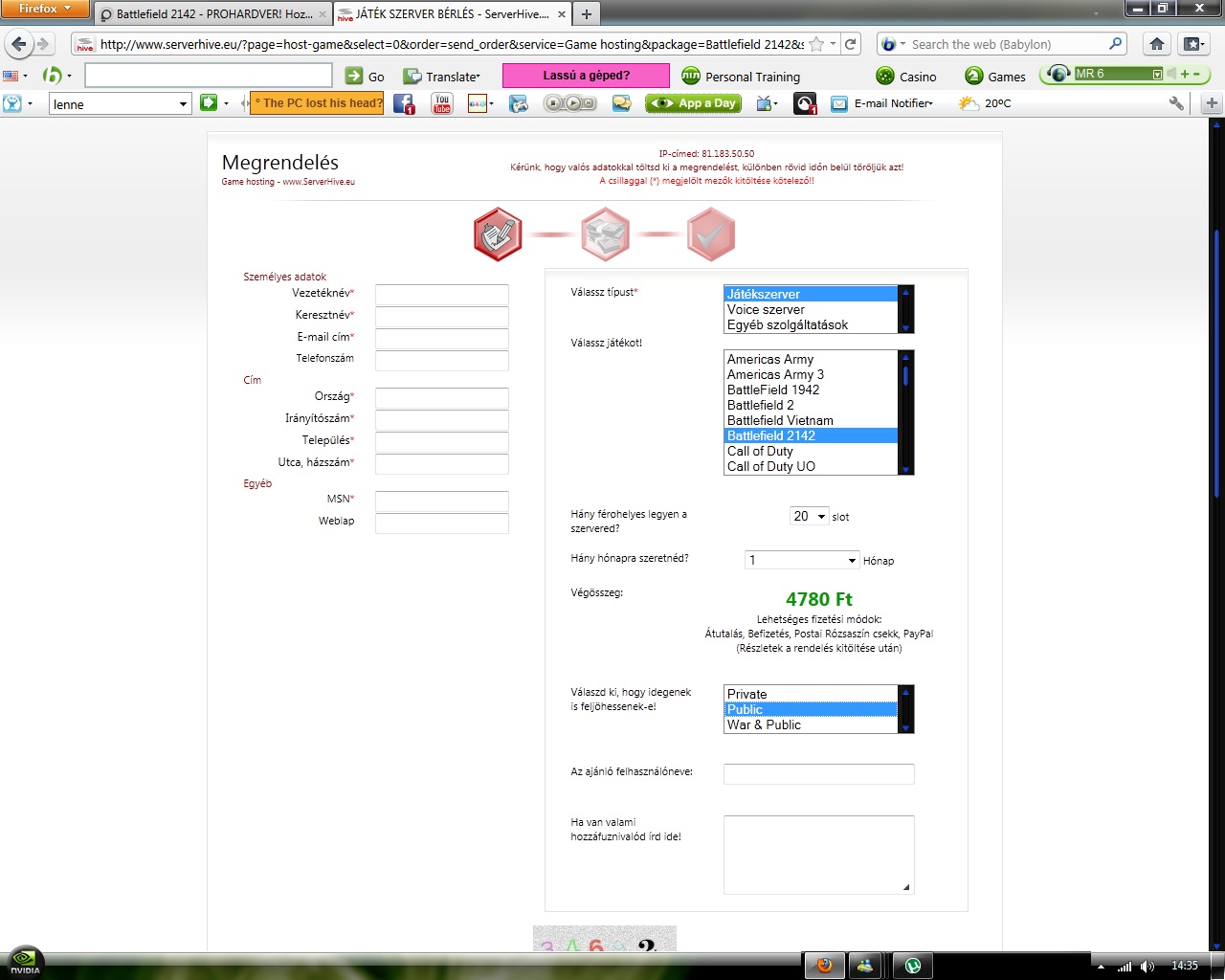Select 'BattleField 1942' game
Image resolution: width=1225 pixels, height=980 pixels.
tap(811, 390)
